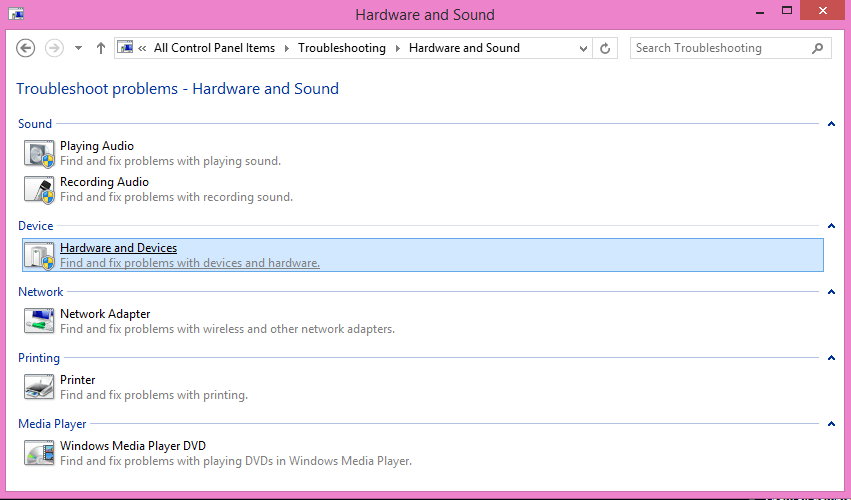Open the Recording Audio troubleshooter icon
Screen dimensions: 851x500
coord(39,189)
